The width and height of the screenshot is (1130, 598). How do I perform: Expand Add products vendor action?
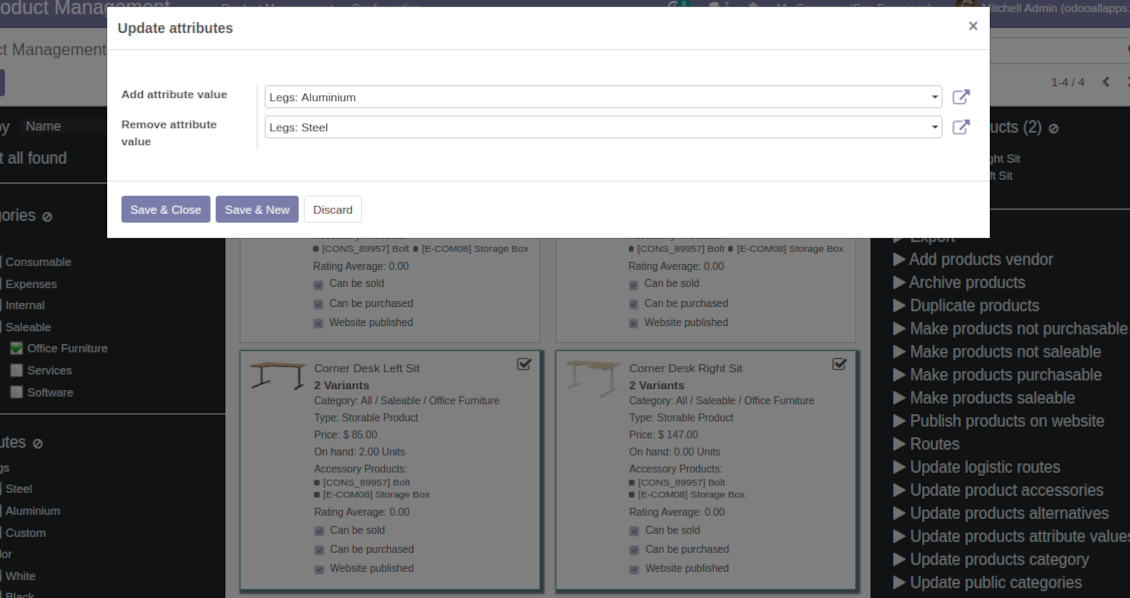pos(972,259)
